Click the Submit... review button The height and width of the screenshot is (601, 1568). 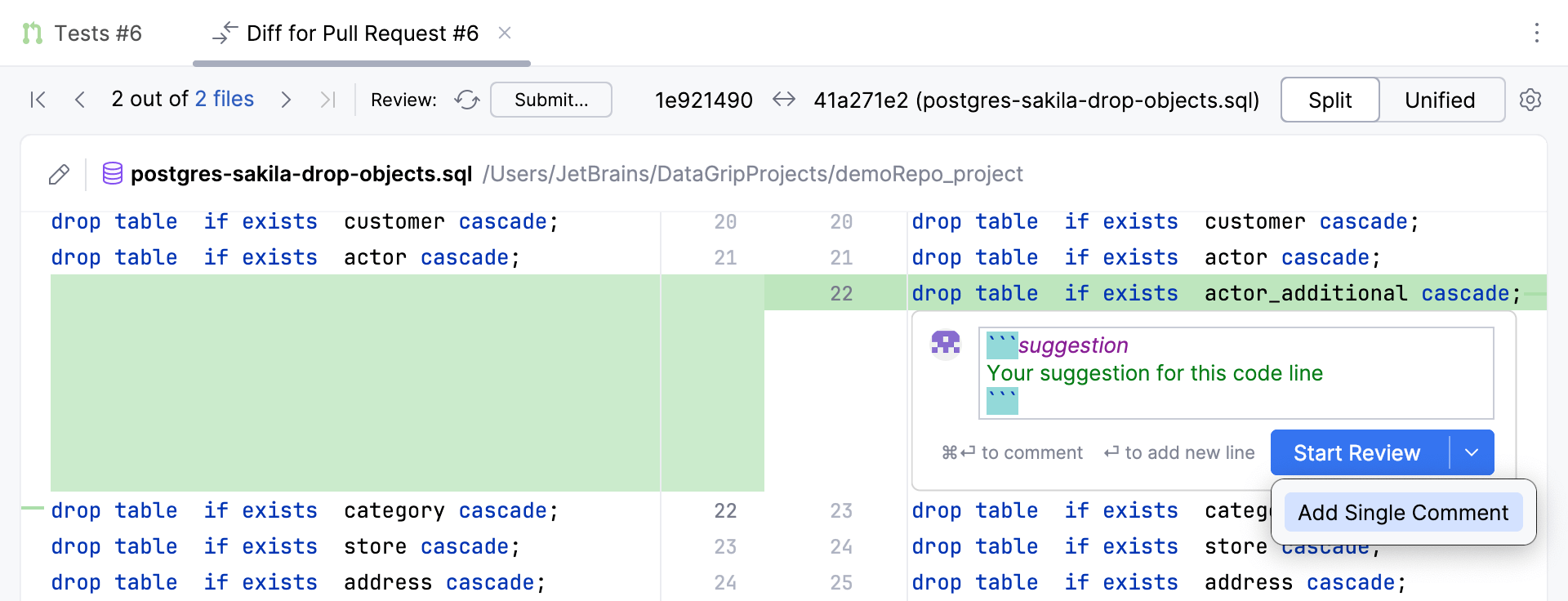pos(551,100)
